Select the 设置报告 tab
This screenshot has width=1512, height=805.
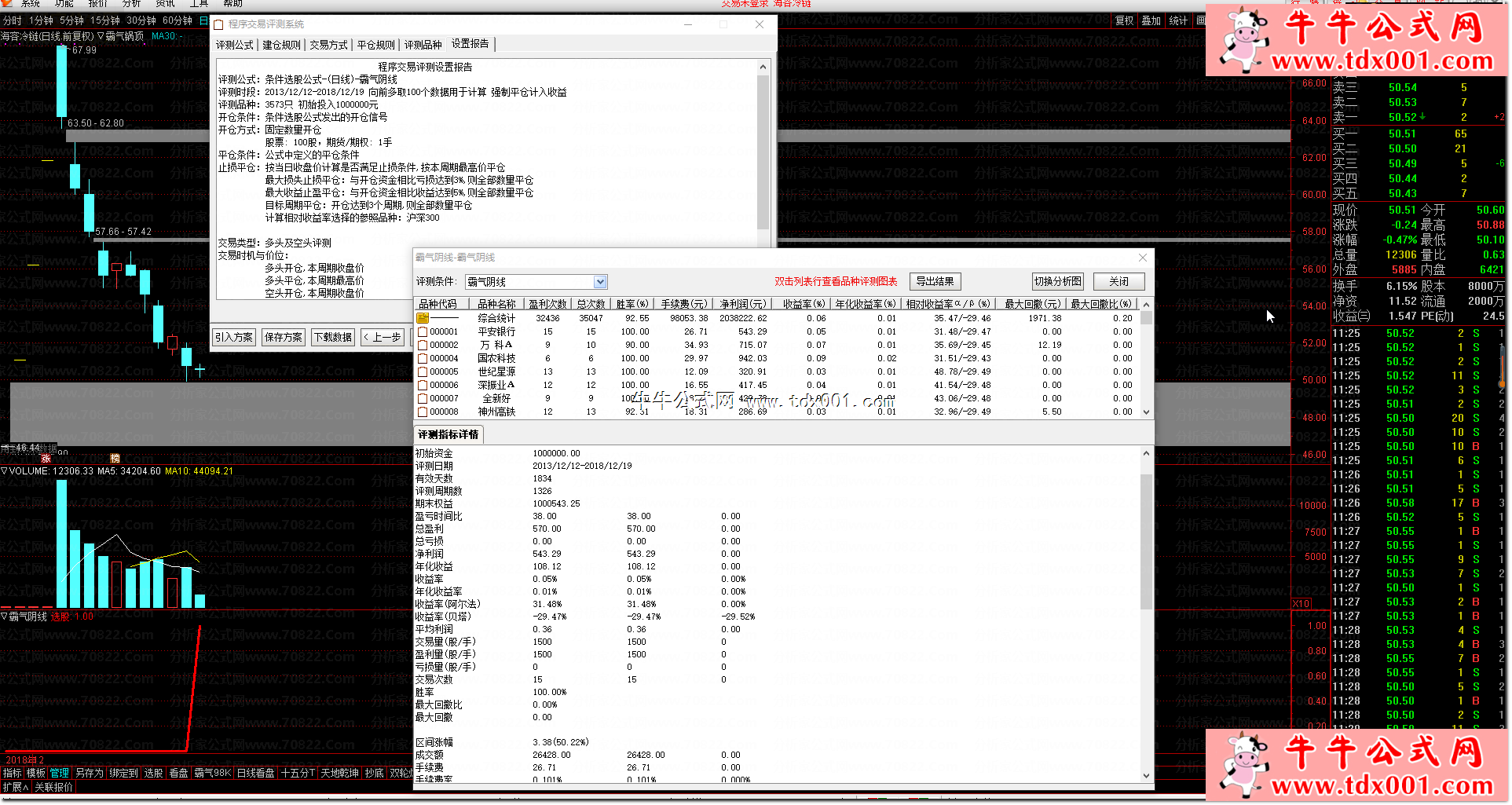(x=470, y=44)
